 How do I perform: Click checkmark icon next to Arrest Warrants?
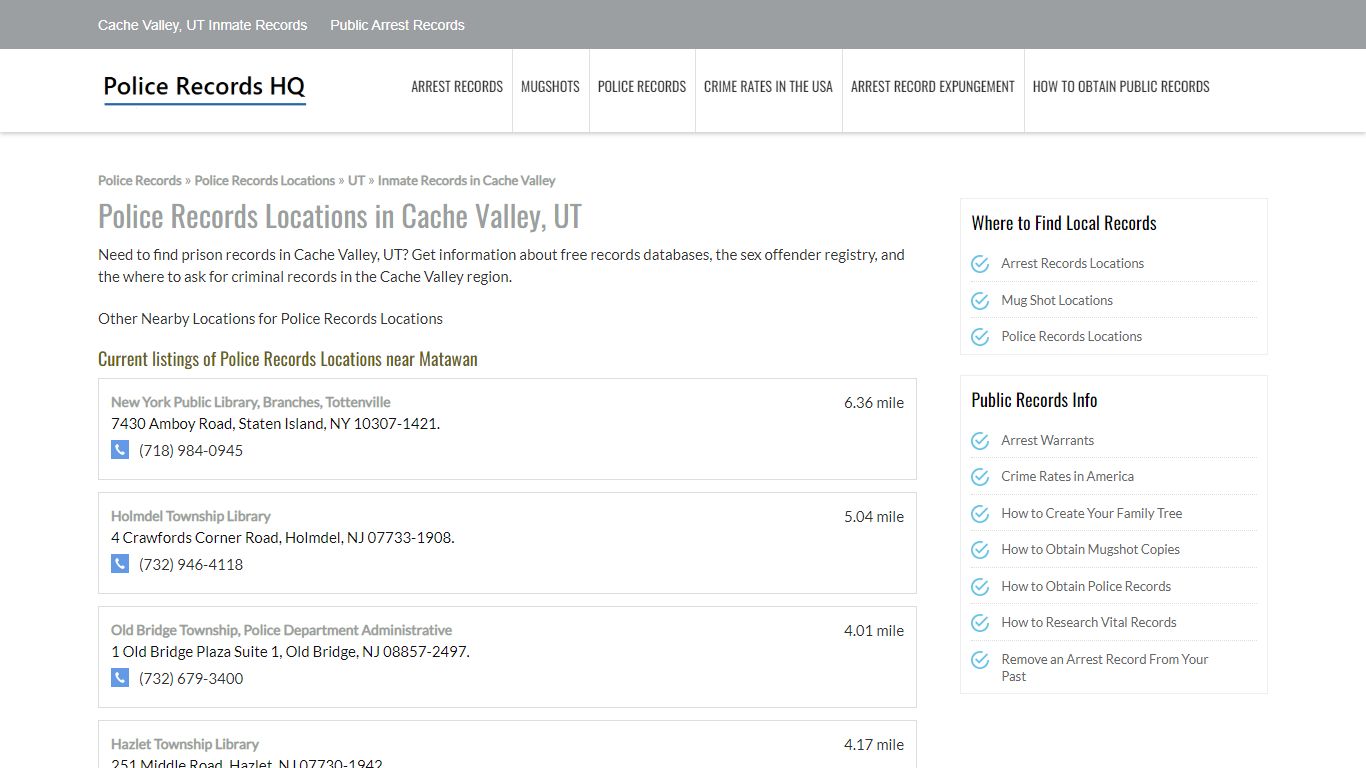(980, 441)
